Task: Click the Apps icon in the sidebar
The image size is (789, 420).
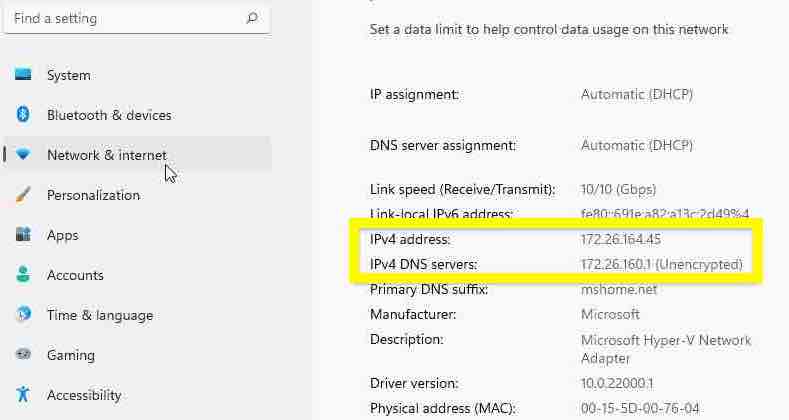Action: [x=23, y=235]
